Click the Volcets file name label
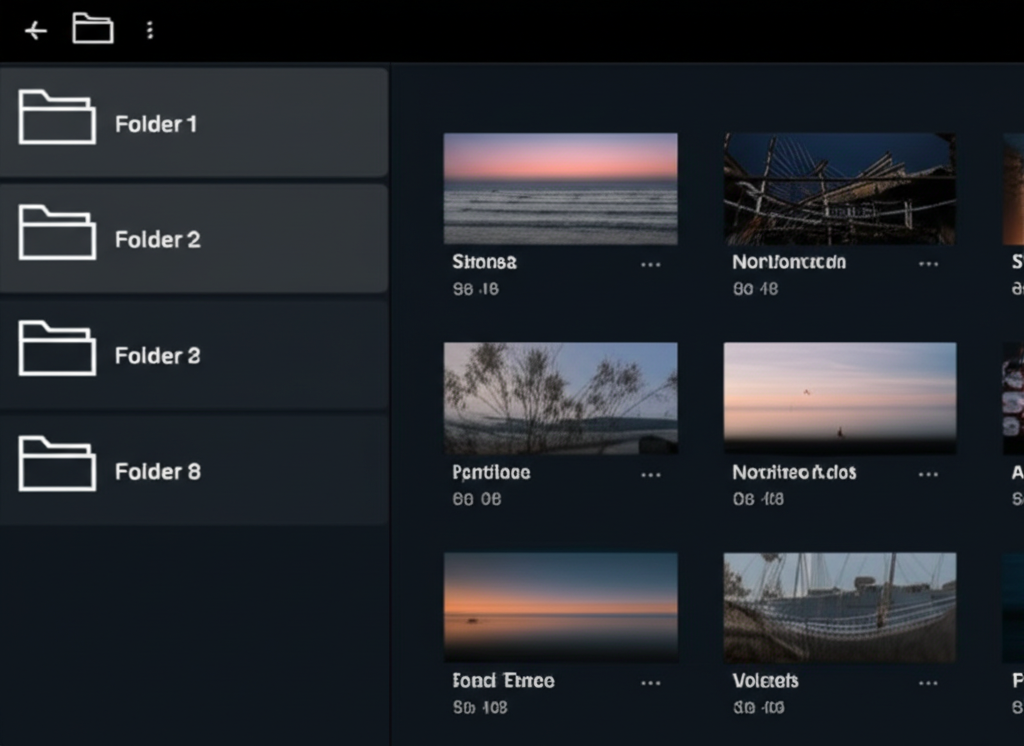Viewport: 1024px width, 746px height. [765, 681]
